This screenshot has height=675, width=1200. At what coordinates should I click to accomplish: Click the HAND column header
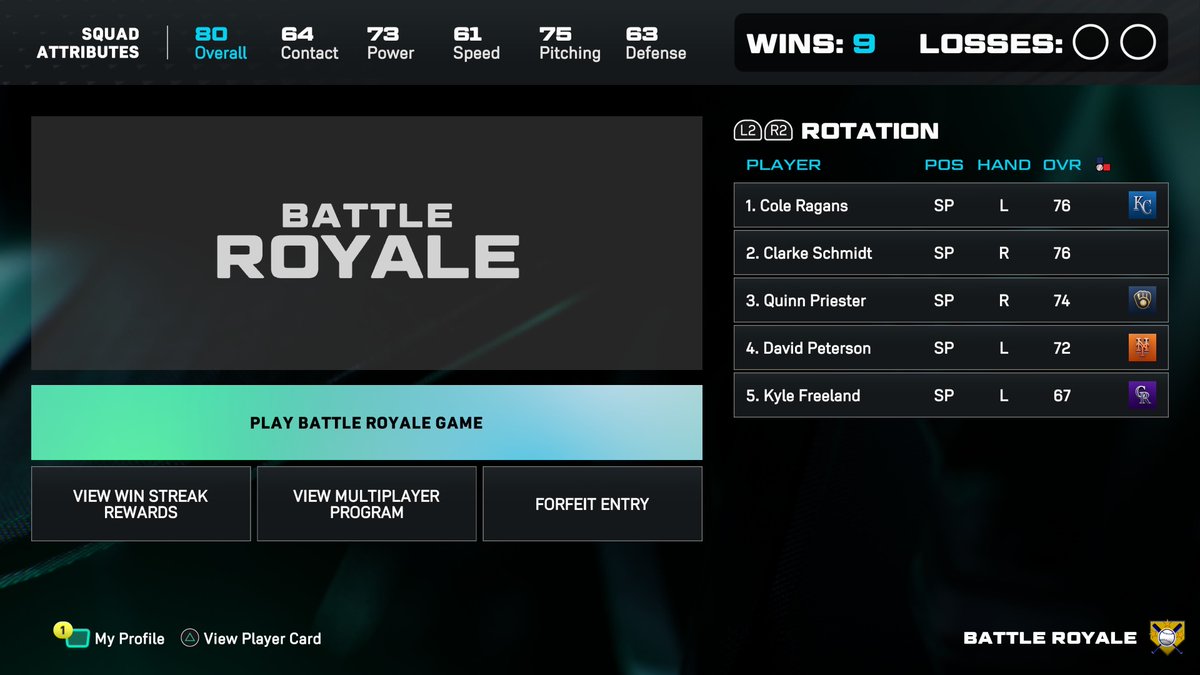(x=1004, y=165)
